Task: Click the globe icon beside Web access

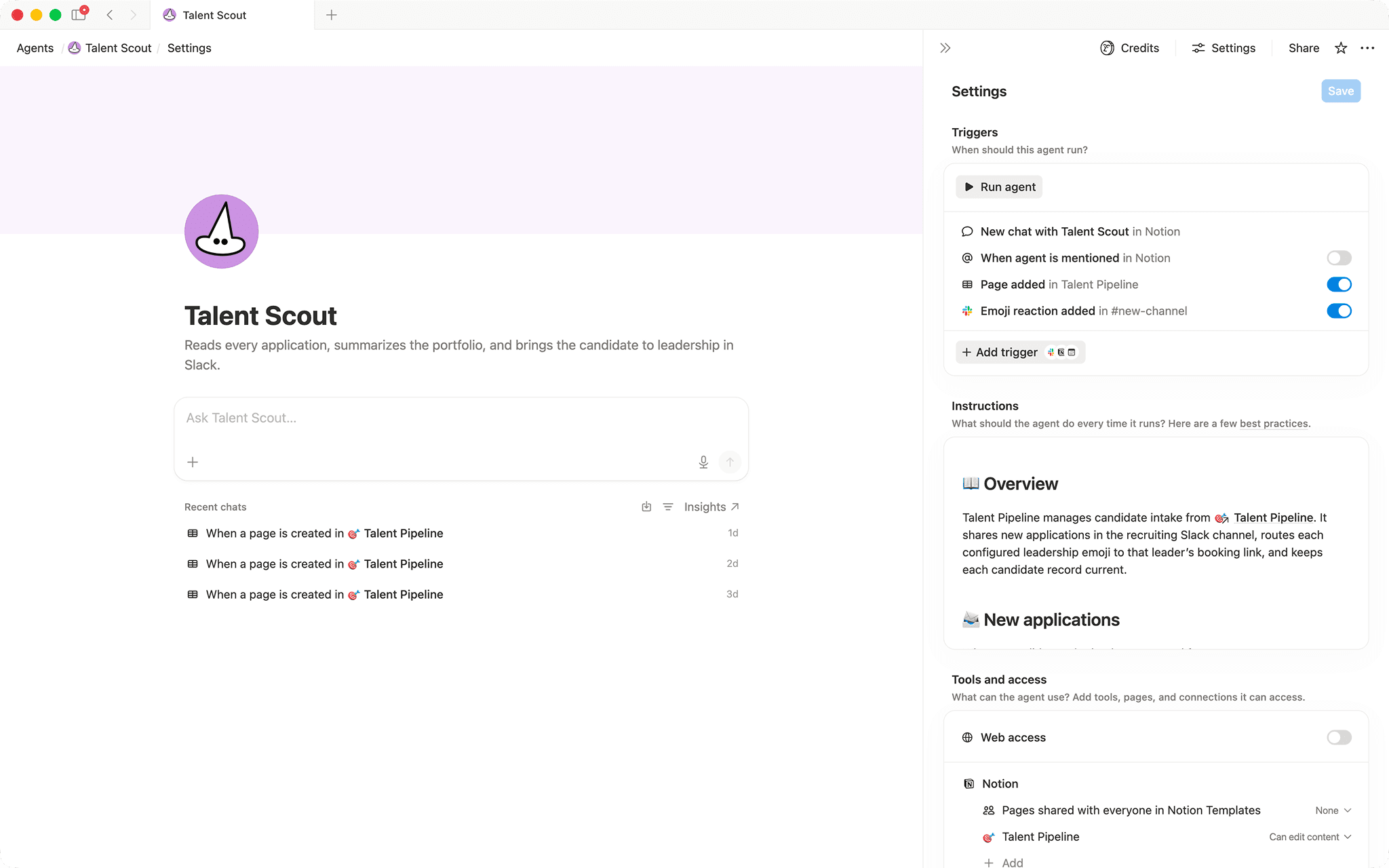Action: point(967,737)
